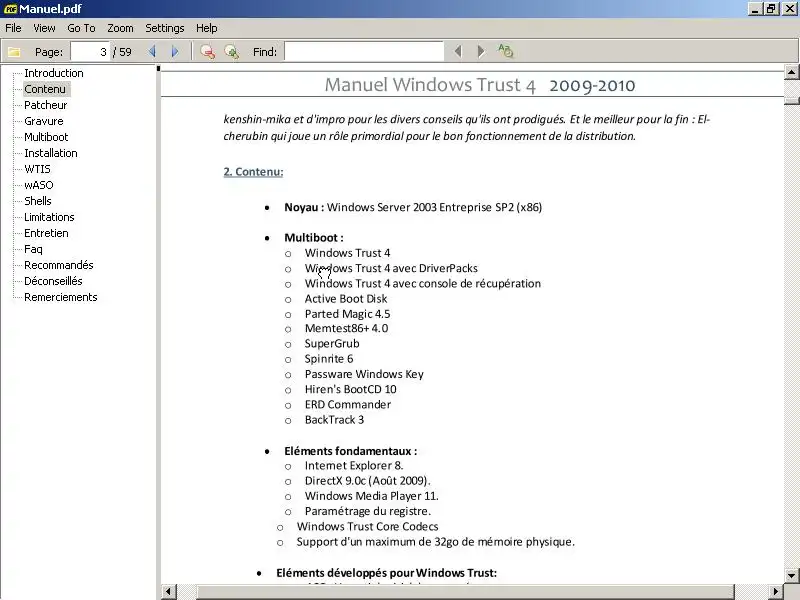Select WTIS bookmark in sidebar
The width and height of the screenshot is (800, 600).
tap(37, 169)
